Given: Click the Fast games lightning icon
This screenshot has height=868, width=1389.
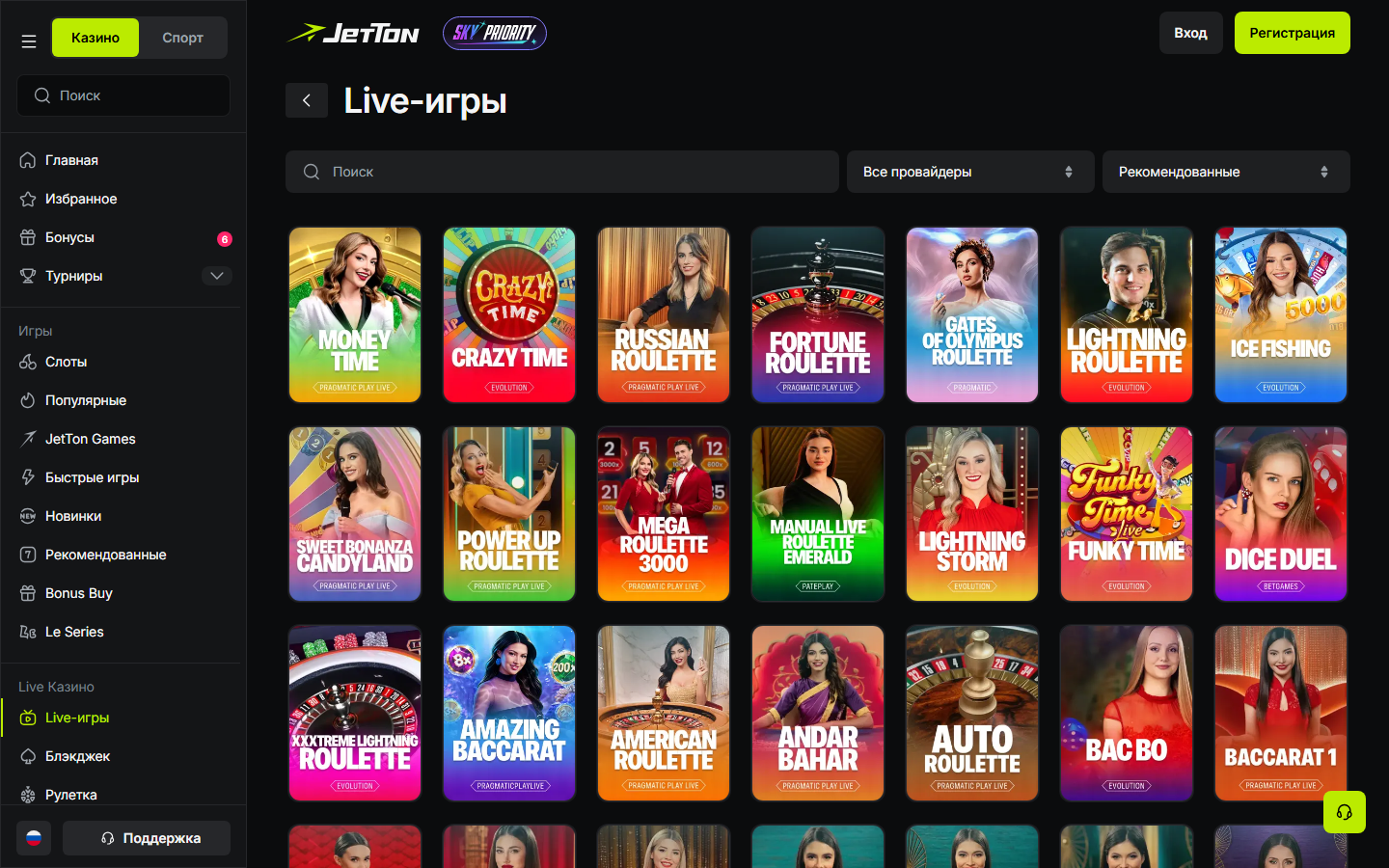Looking at the screenshot, I should [x=28, y=477].
